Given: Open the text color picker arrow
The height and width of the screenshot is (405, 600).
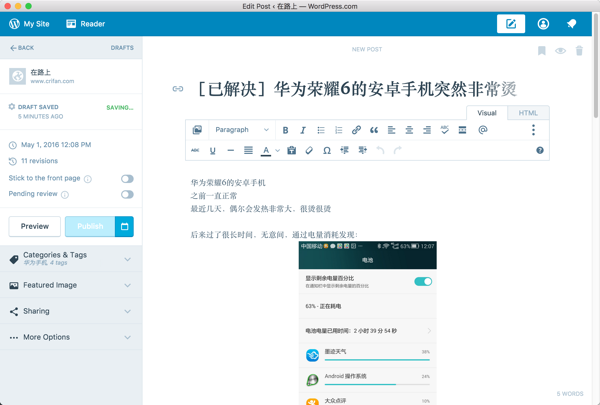Looking at the screenshot, I should (277, 150).
